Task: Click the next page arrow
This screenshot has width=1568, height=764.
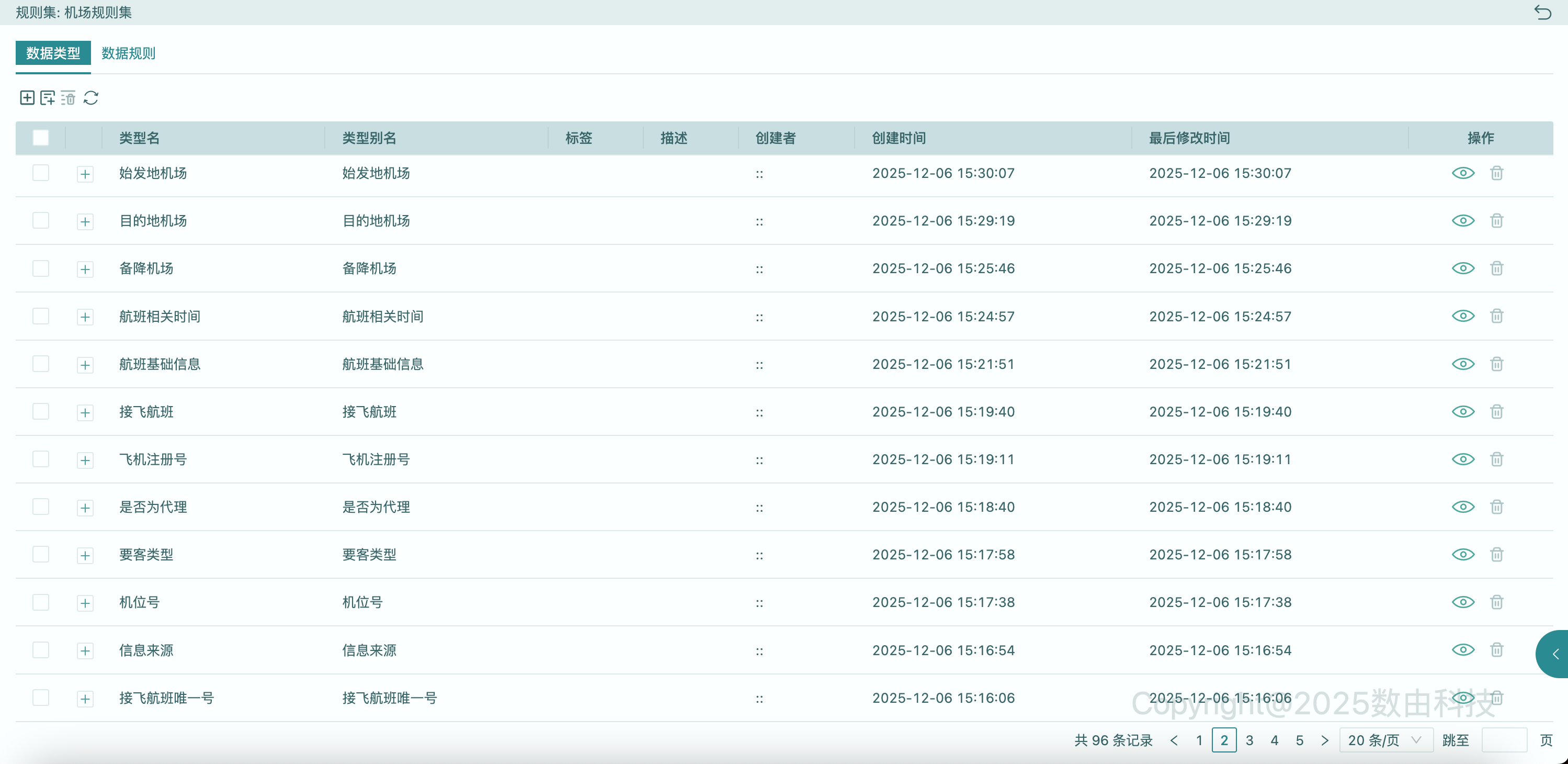Action: coord(1324,740)
